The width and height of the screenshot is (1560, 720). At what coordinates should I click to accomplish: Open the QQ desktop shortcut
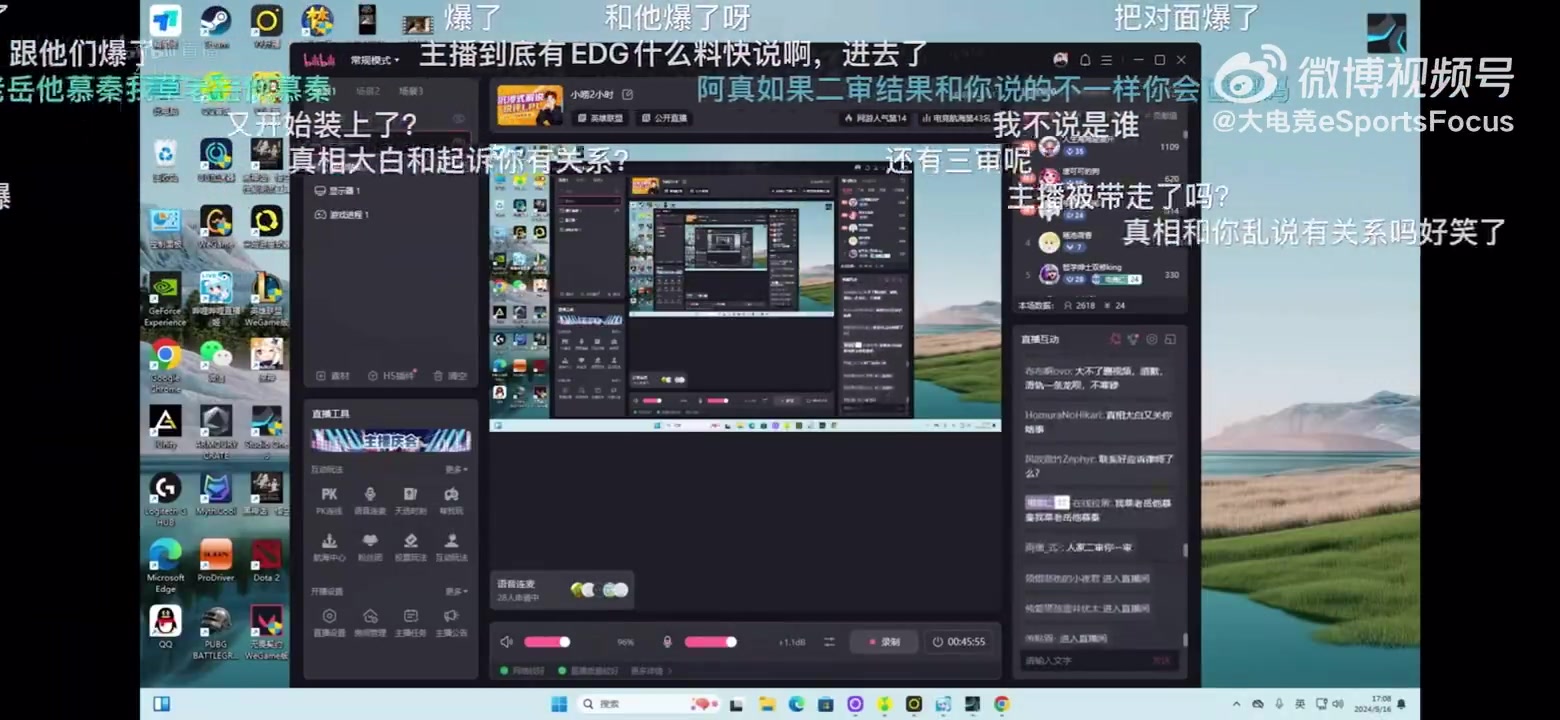(166, 628)
